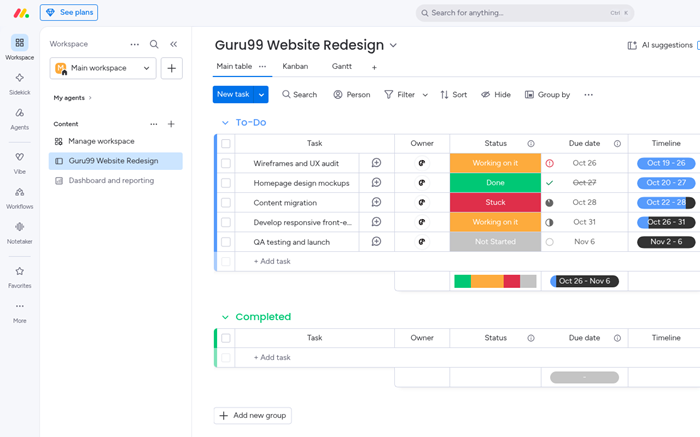Add a new board view tab
This screenshot has width=700, height=437.
(x=374, y=67)
